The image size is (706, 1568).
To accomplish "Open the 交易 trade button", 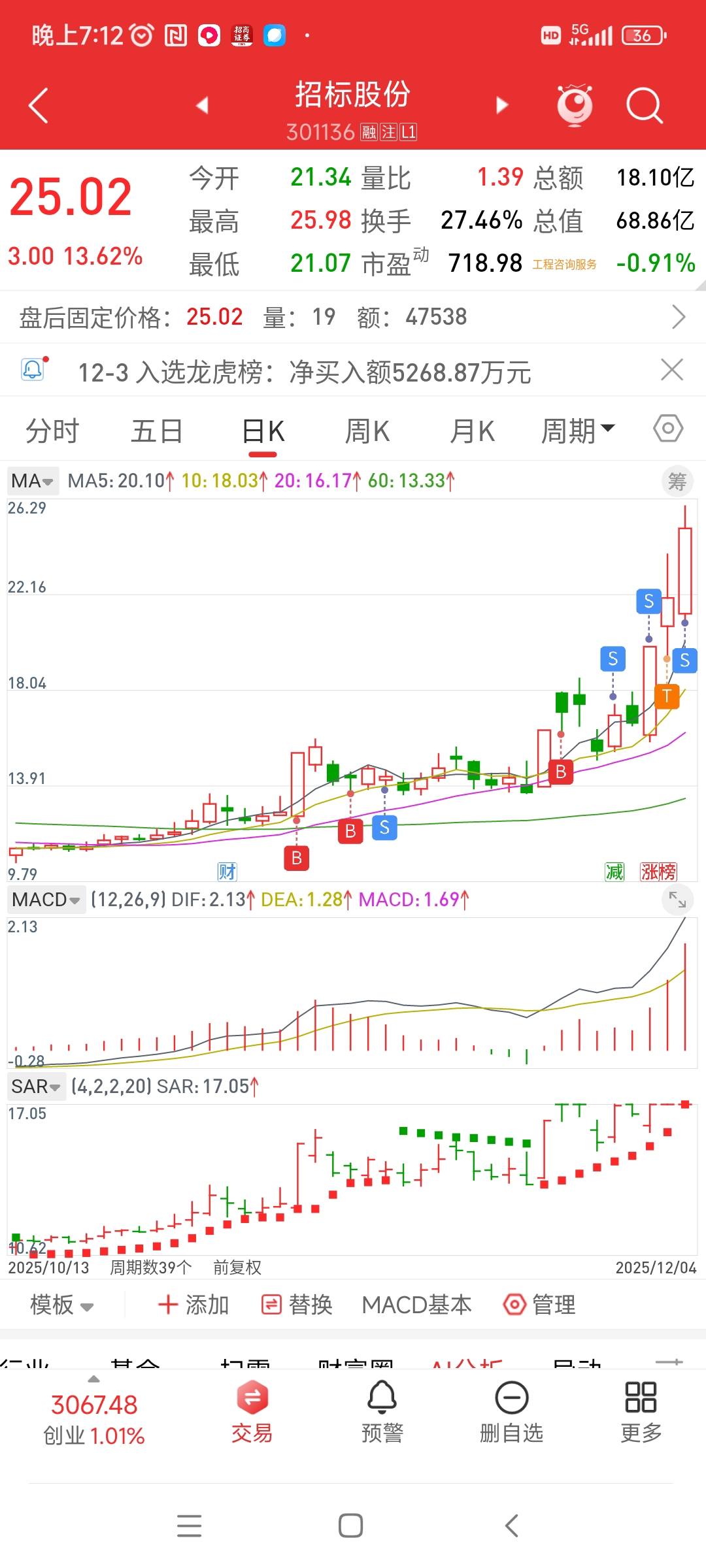I will click(x=252, y=1412).
